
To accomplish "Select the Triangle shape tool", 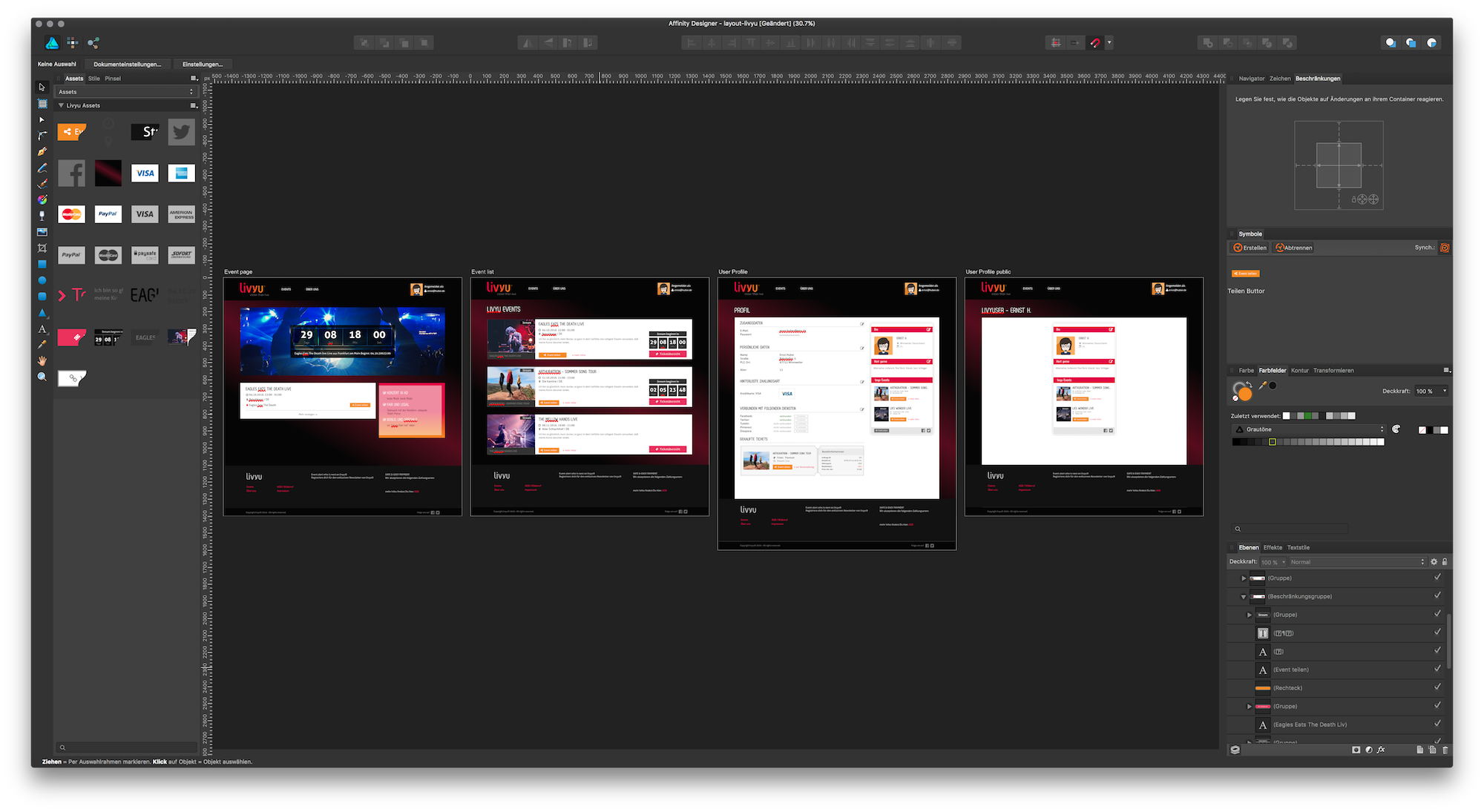I will click(x=42, y=312).
